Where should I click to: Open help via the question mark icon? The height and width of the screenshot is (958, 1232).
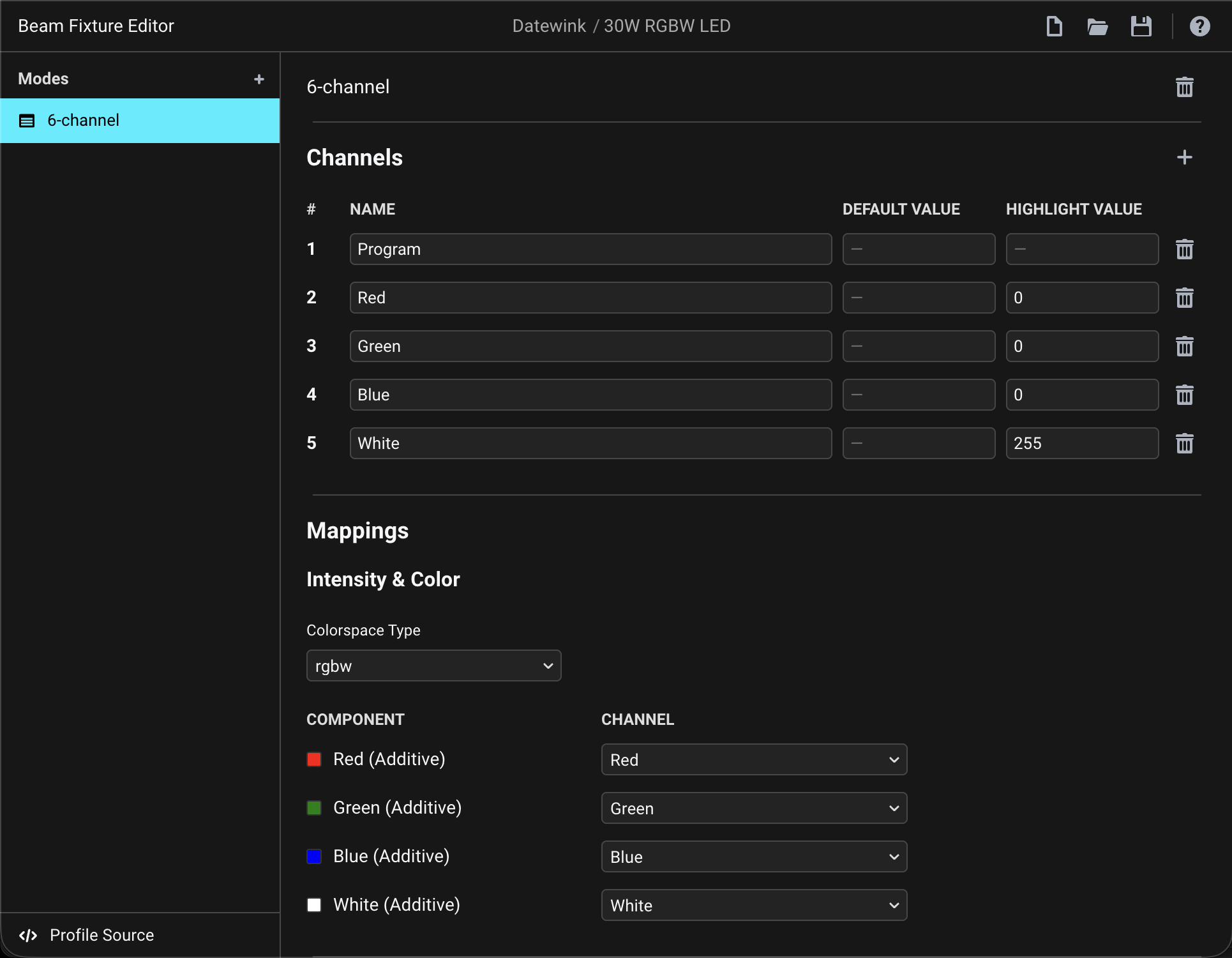click(1199, 26)
